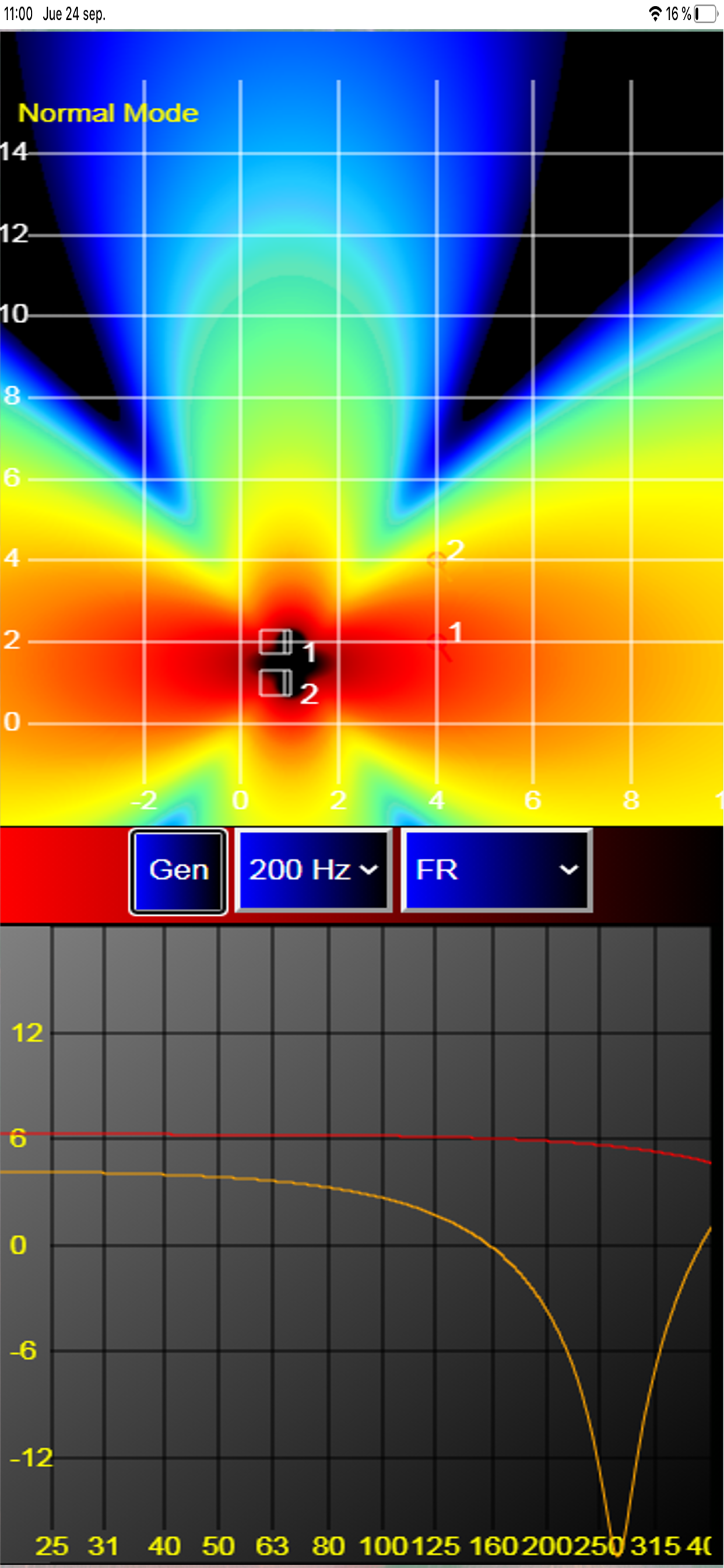Select subwoofer source 2 icon
The height and width of the screenshot is (1568, 724).
(x=276, y=683)
